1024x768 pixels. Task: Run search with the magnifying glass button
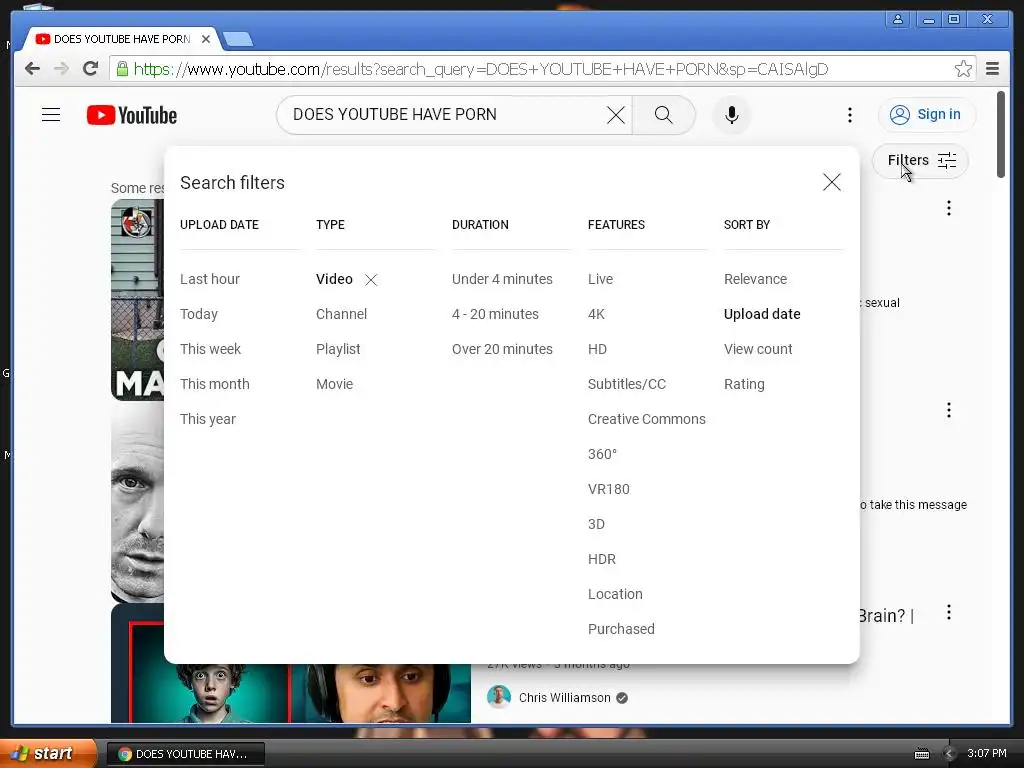[664, 115]
